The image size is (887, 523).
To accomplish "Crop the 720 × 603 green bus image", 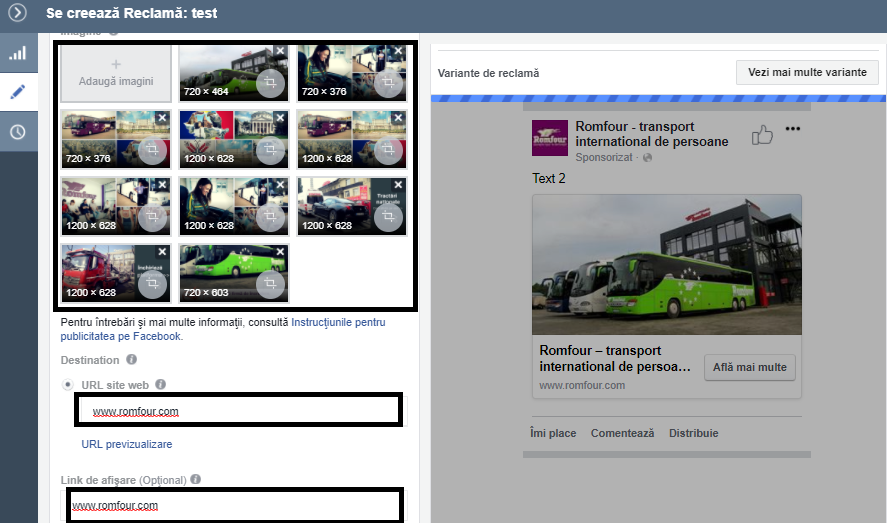I will (270, 285).
